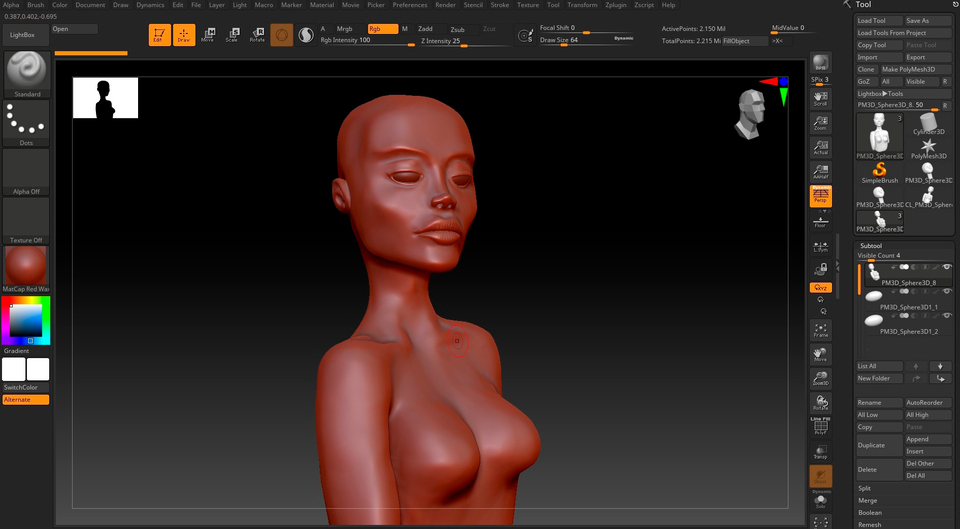Expand the Split section
Image resolution: width=960 pixels, height=529 pixels.
tap(865, 488)
